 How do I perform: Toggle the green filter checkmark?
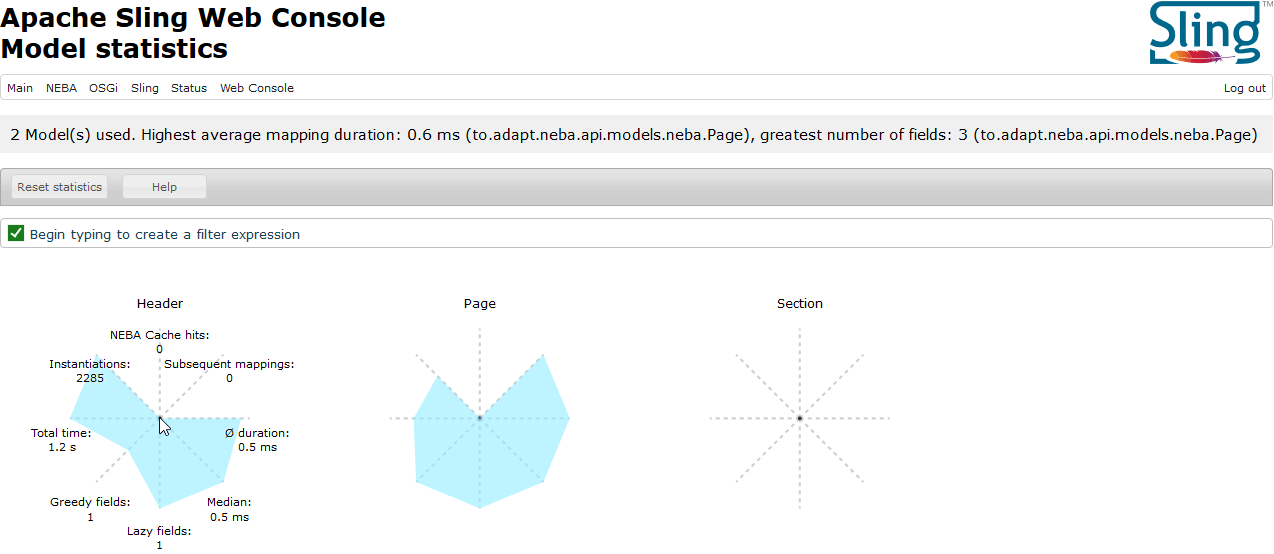16,234
